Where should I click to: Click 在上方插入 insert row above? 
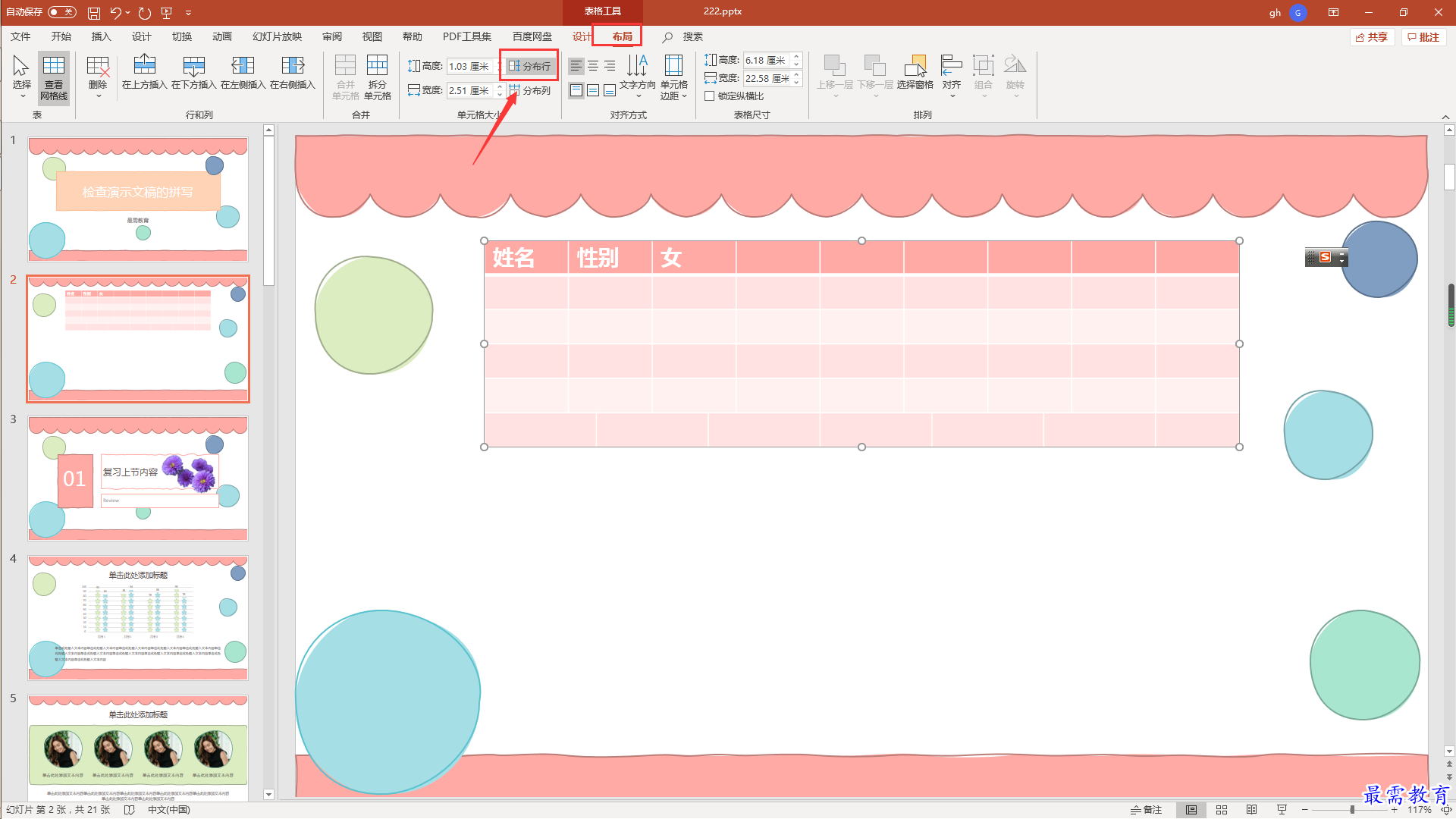(x=144, y=73)
